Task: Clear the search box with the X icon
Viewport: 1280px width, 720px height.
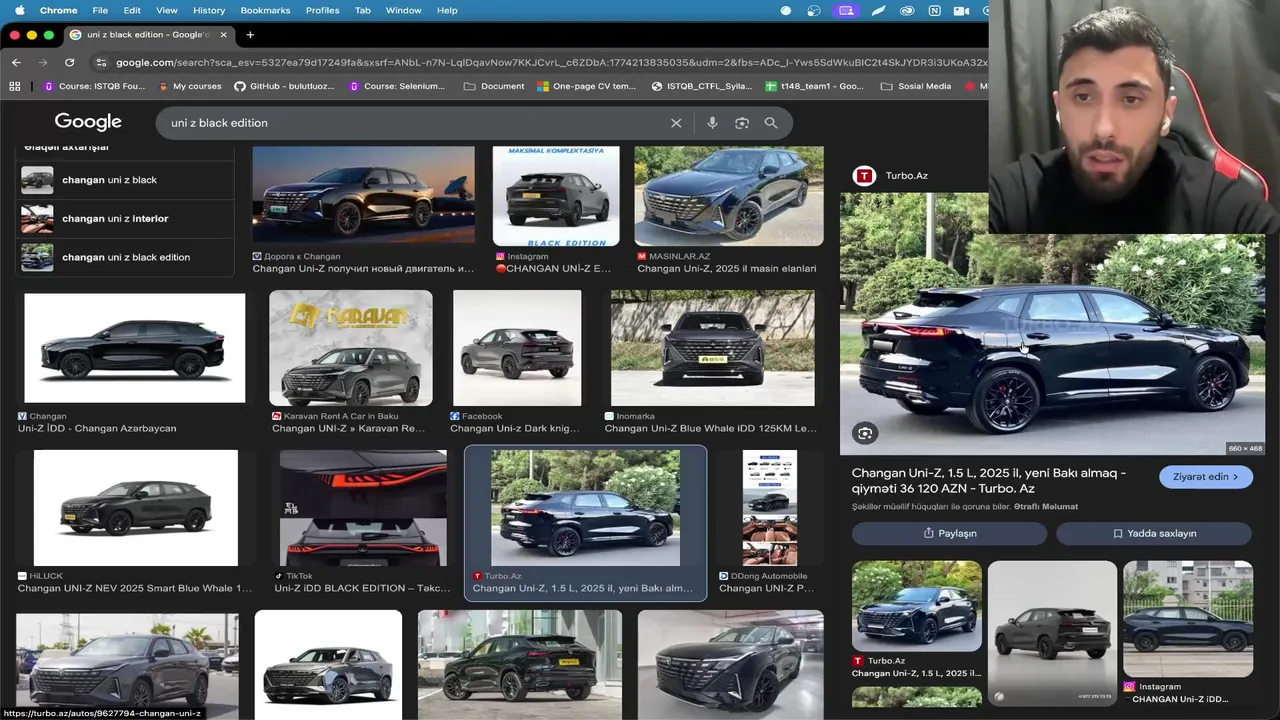Action: 676,123
